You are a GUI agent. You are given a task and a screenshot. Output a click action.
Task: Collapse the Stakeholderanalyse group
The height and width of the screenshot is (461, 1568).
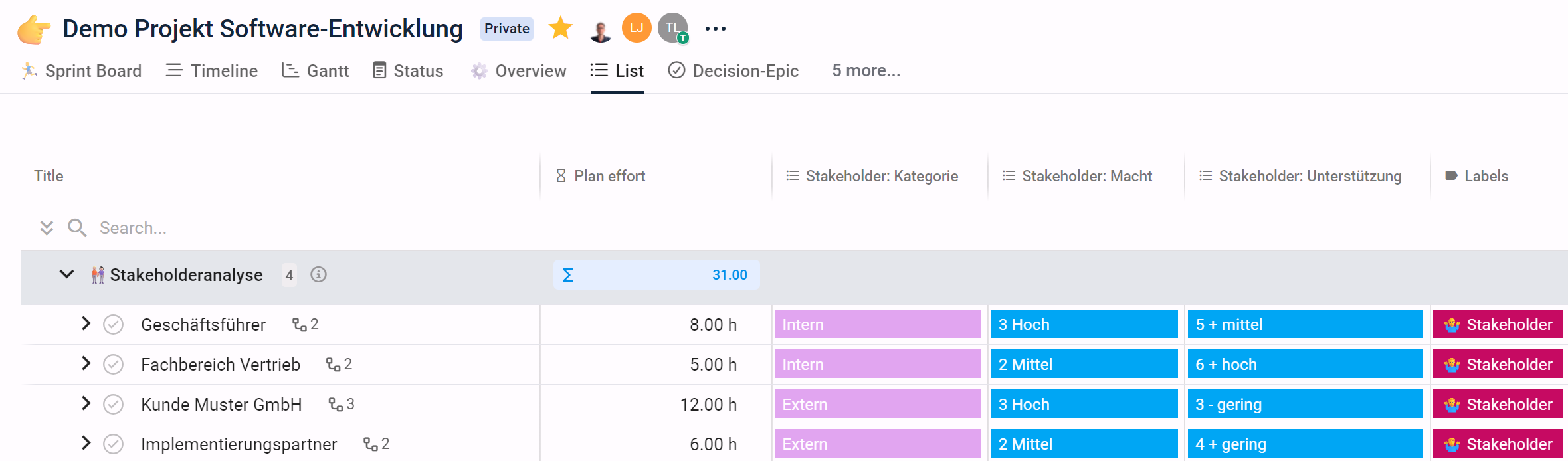(66, 274)
